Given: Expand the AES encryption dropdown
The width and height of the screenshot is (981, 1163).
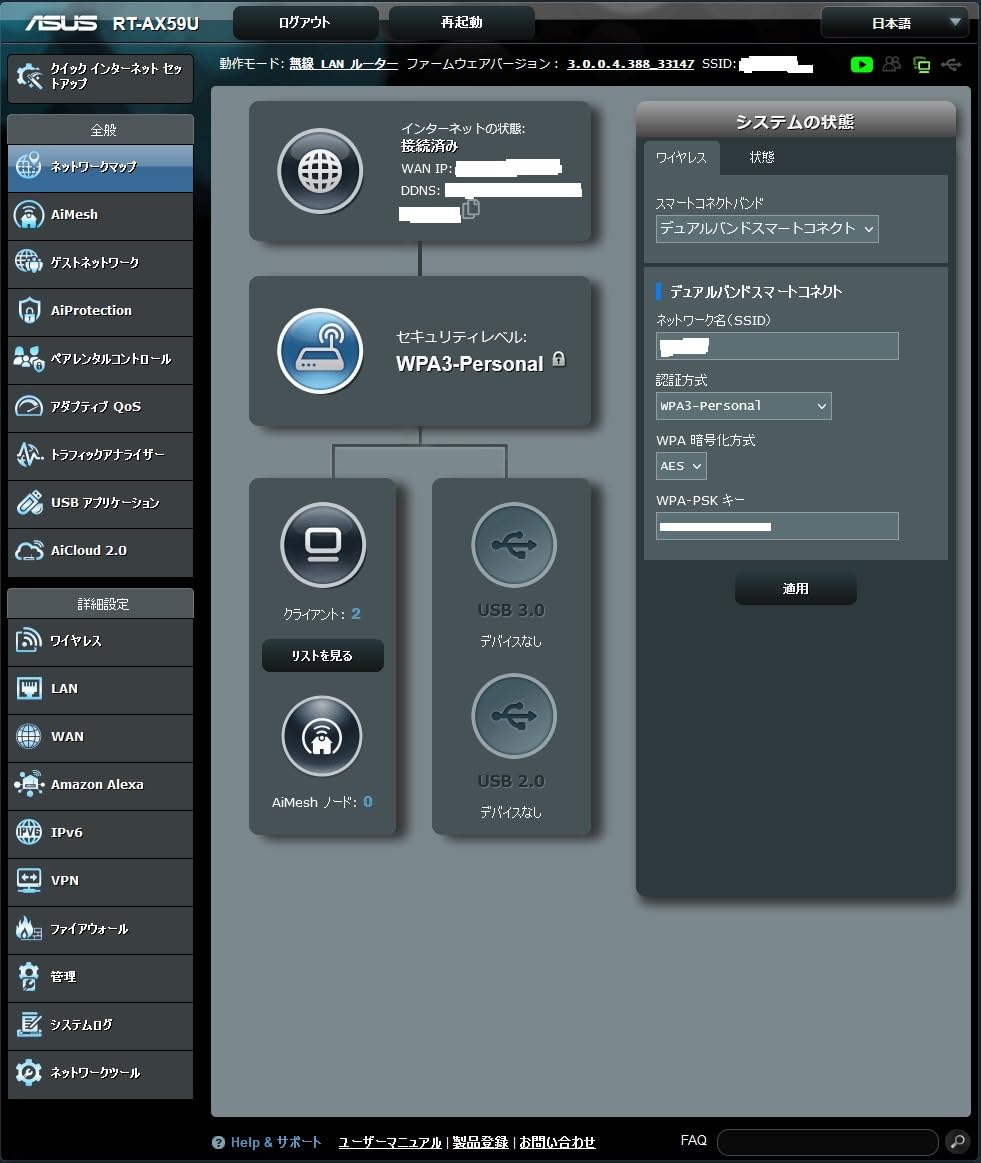Looking at the screenshot, I should (681, 466).
